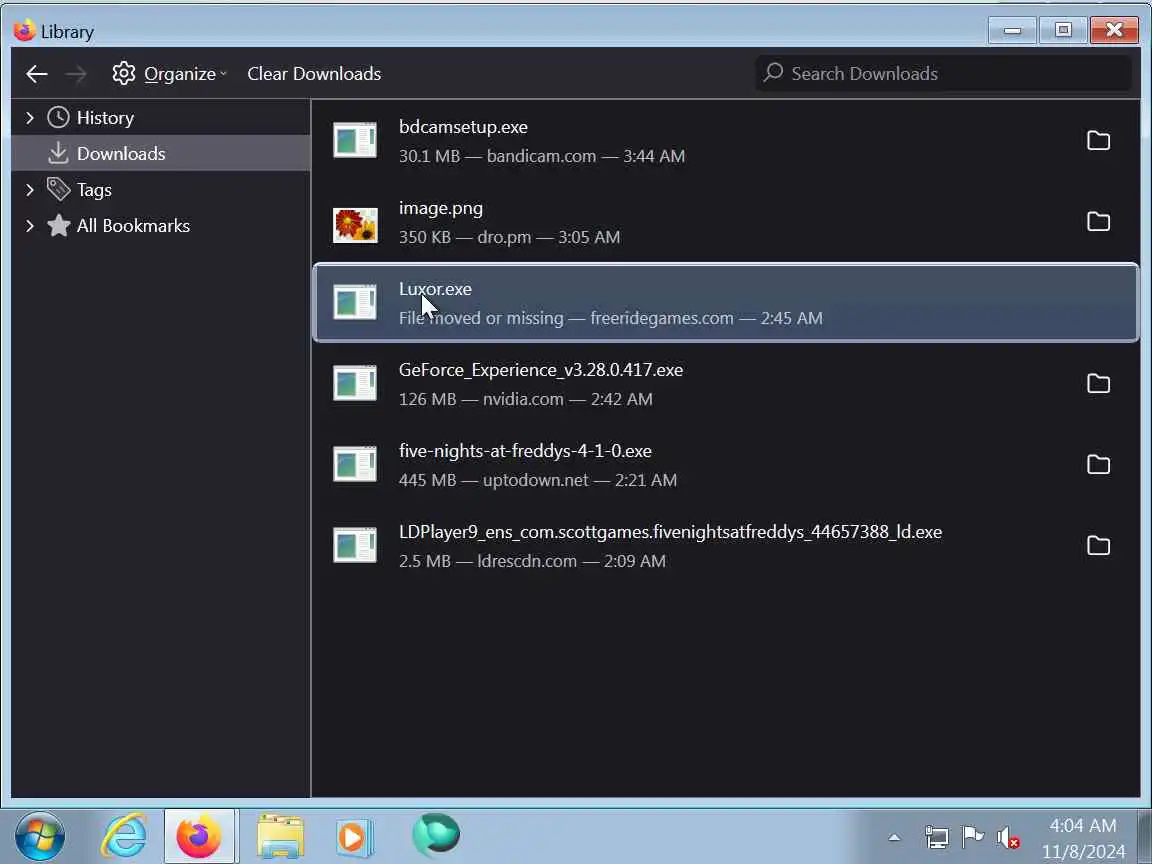Select the image.png file name
This screenshot has height=864, width=1152.
[x=441, y=208]
